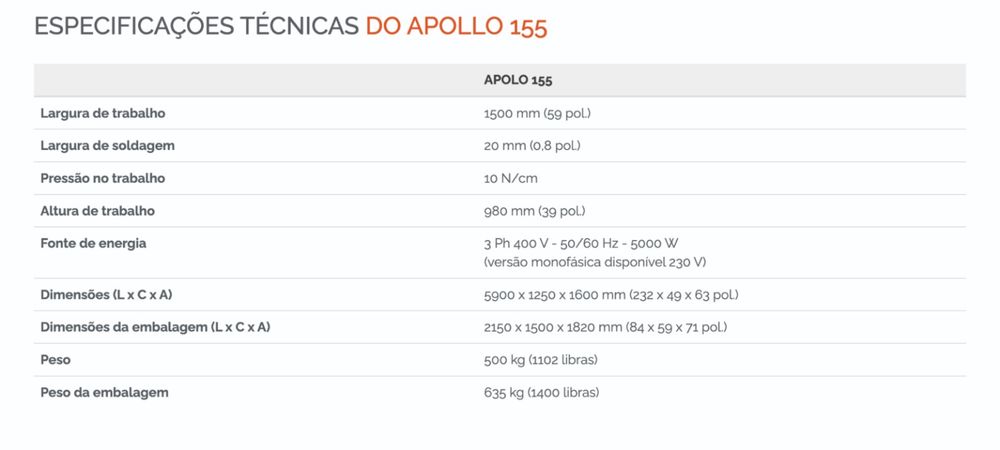Select the "APOLO 155" column header

tap(518, 80)
